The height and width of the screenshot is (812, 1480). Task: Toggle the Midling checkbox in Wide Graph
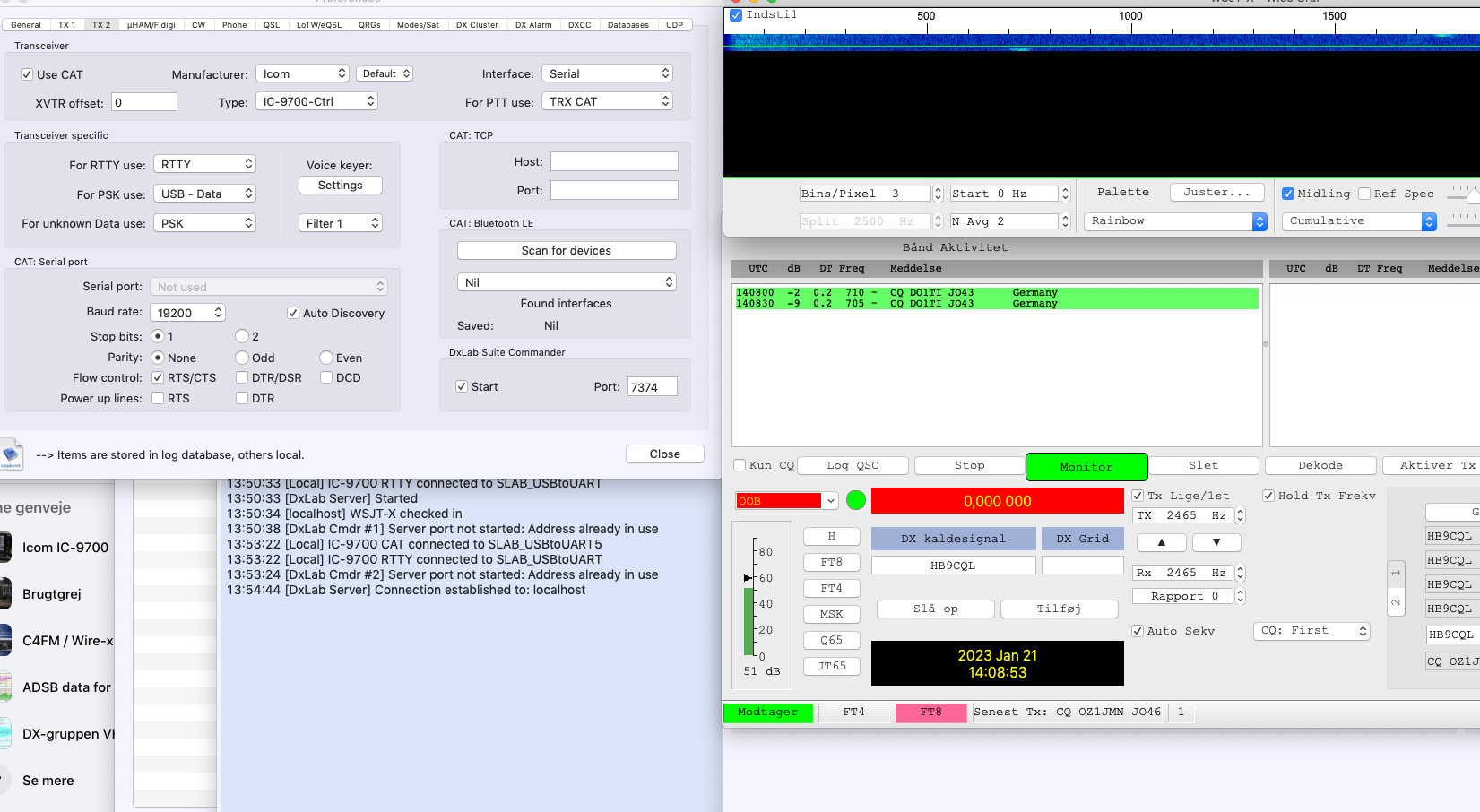[1288, 194]
